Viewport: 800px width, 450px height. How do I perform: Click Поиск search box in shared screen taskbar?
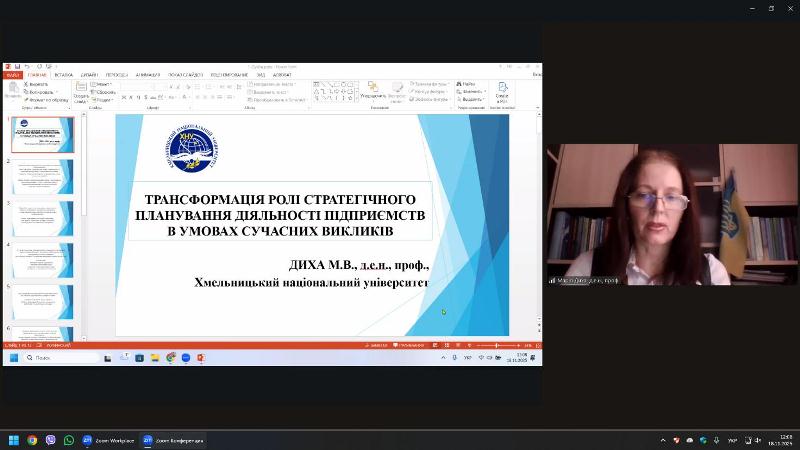61,358
